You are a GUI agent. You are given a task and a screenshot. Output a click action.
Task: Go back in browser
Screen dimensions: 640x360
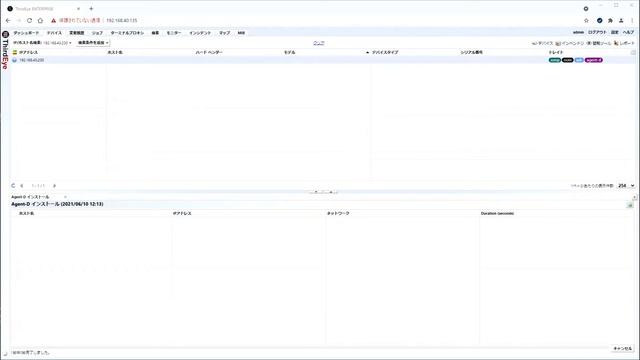pos(8,20)
